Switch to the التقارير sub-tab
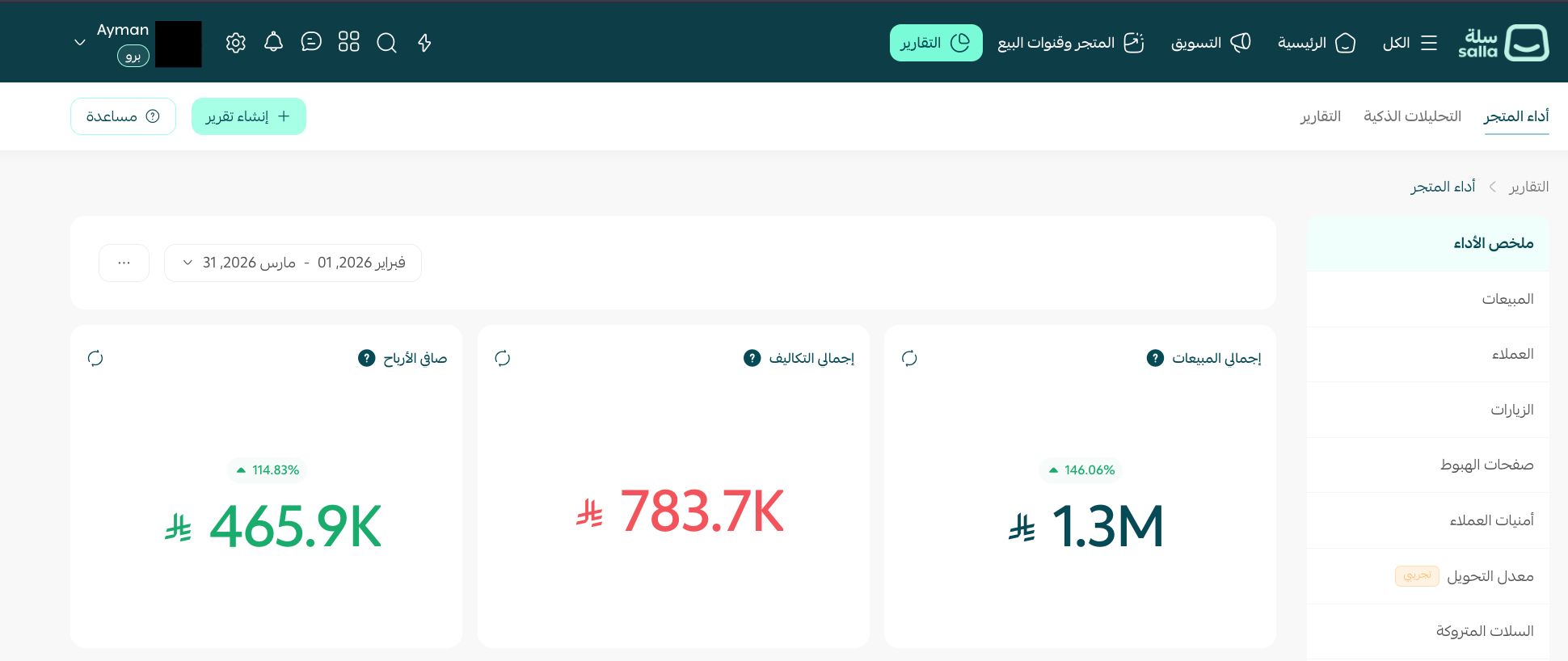This screenshot has width=1568, height=661. tap(1320, 116)
